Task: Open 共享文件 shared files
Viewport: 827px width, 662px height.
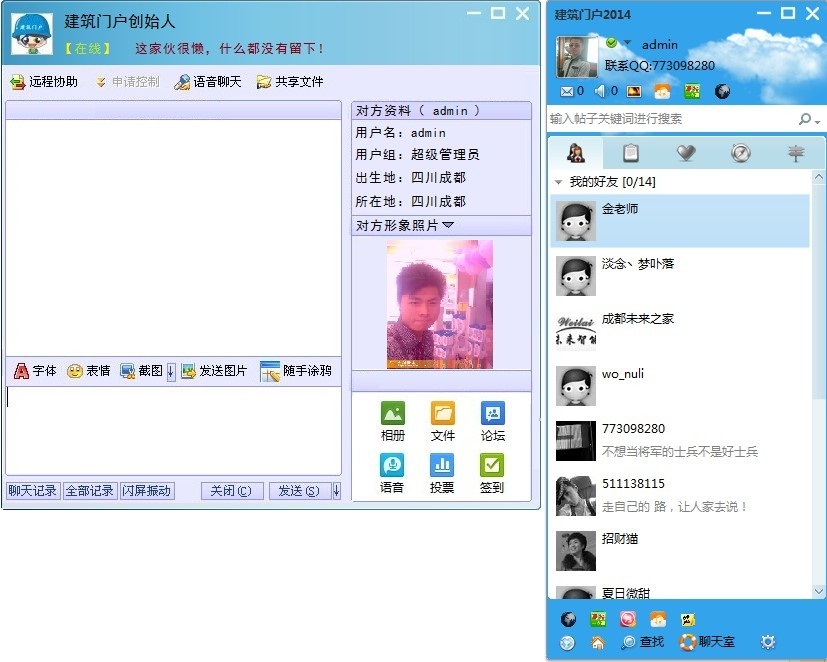Action: point(290,82)
